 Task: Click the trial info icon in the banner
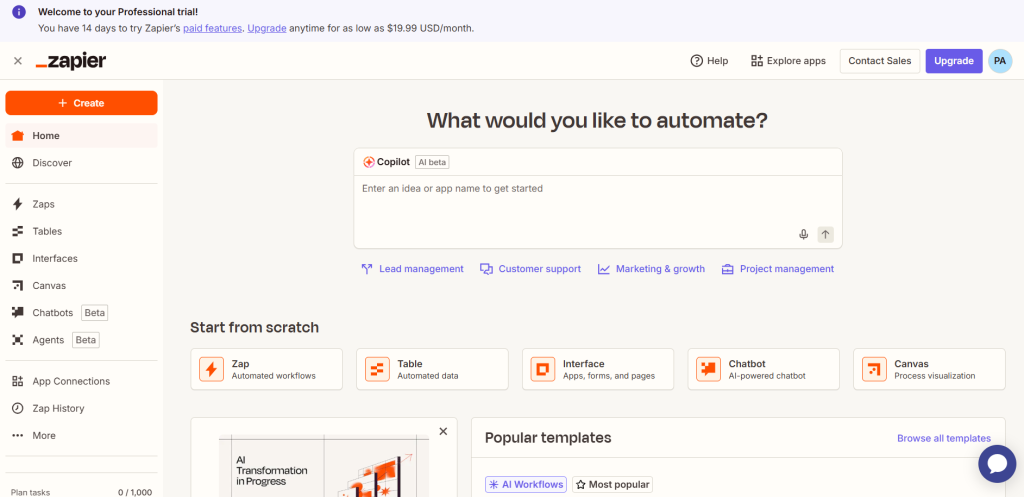coord(19,12)
